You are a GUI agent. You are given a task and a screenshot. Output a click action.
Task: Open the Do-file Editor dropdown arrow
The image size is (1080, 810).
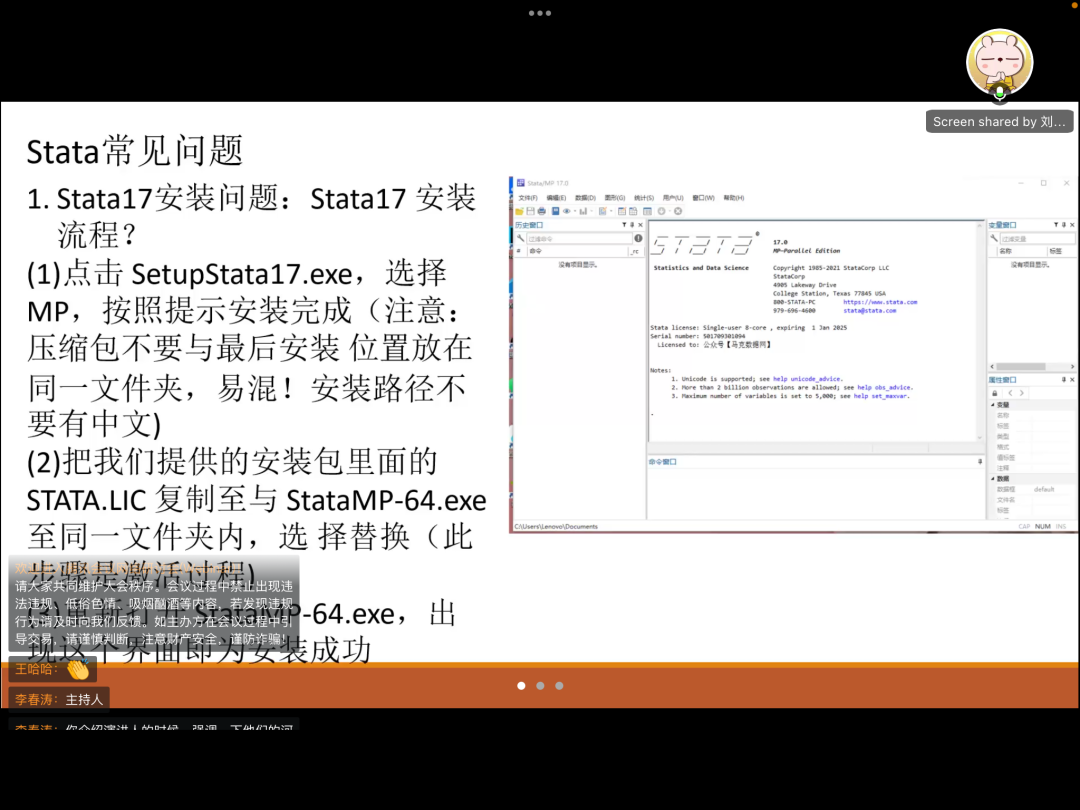click(611, 211)
